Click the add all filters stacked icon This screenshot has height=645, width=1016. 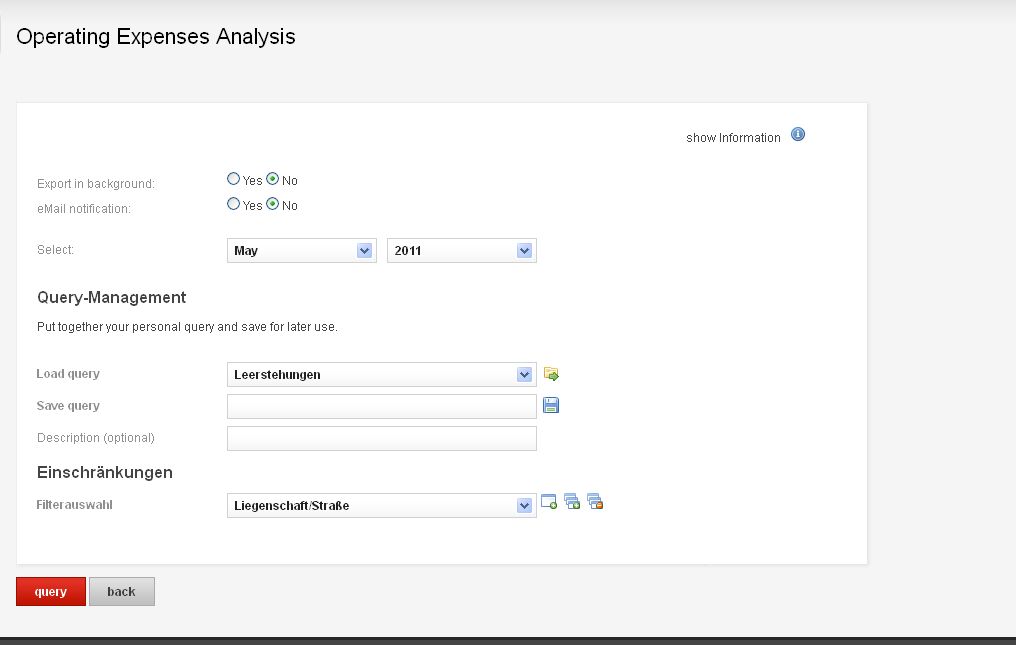tap(572, 502)
